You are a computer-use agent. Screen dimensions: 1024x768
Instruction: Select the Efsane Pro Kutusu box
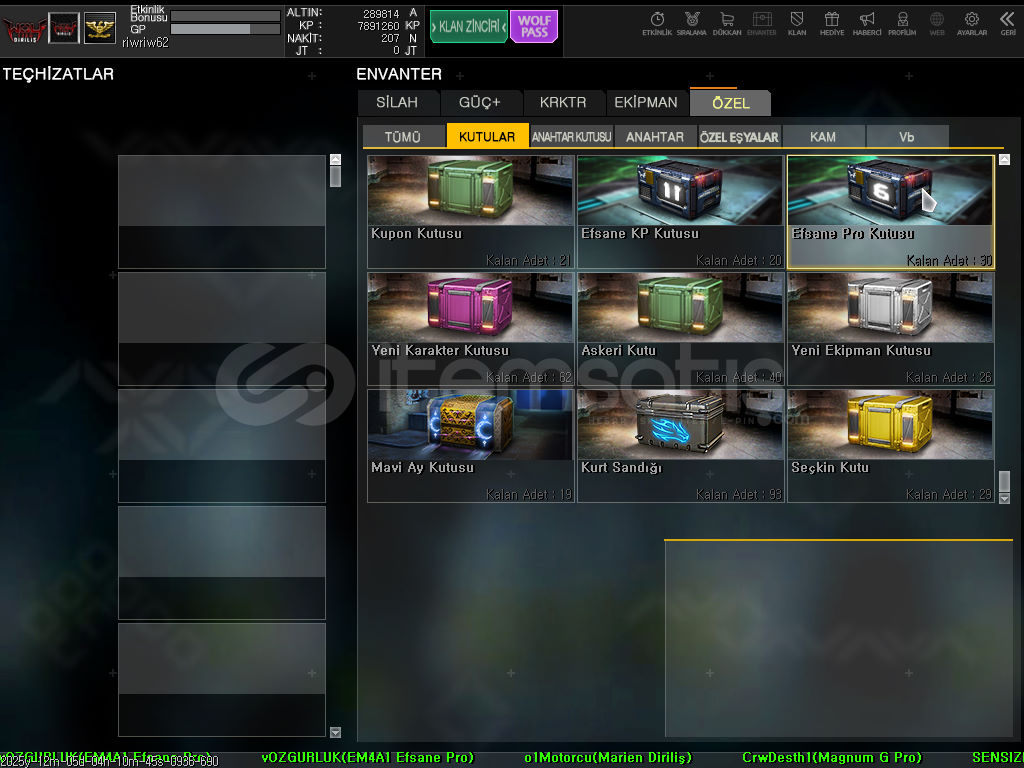(891, 212)
